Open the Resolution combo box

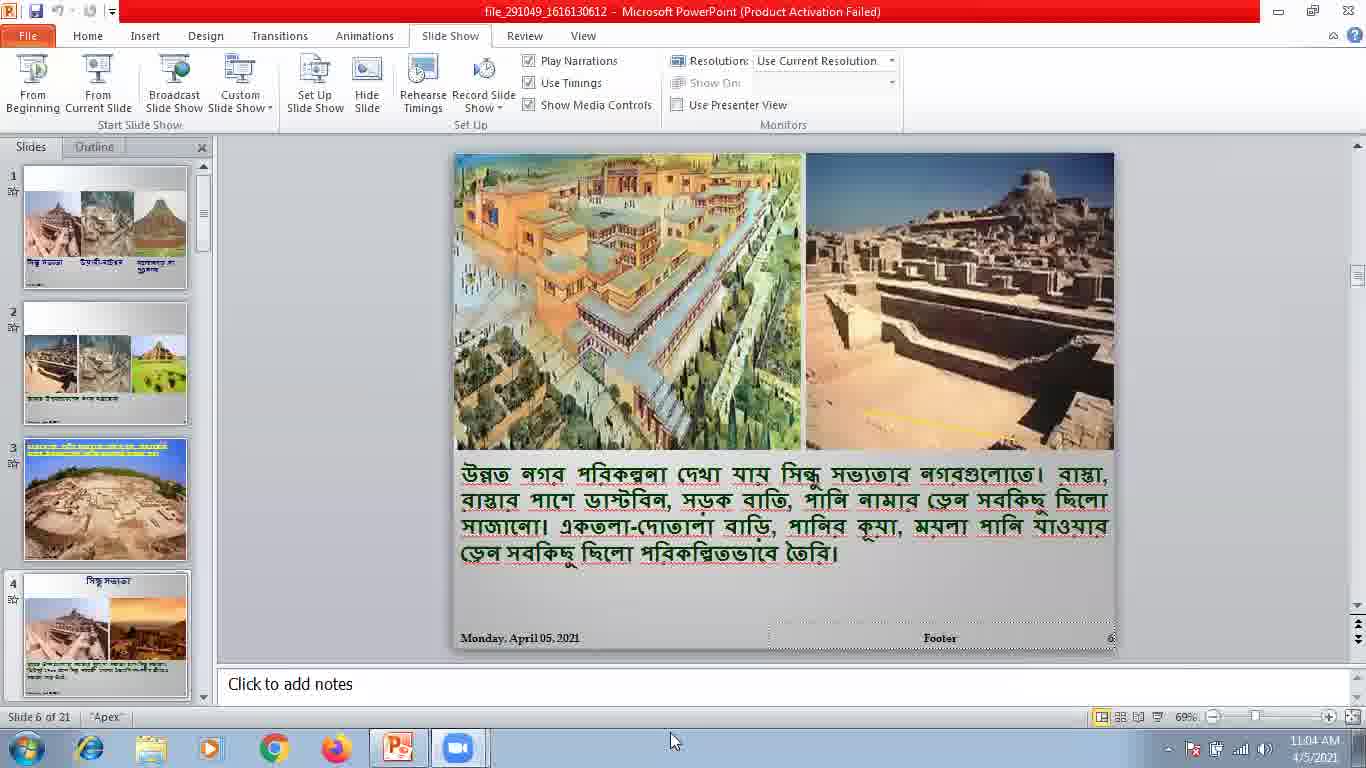pyautogui.click(x=826, y=61)
